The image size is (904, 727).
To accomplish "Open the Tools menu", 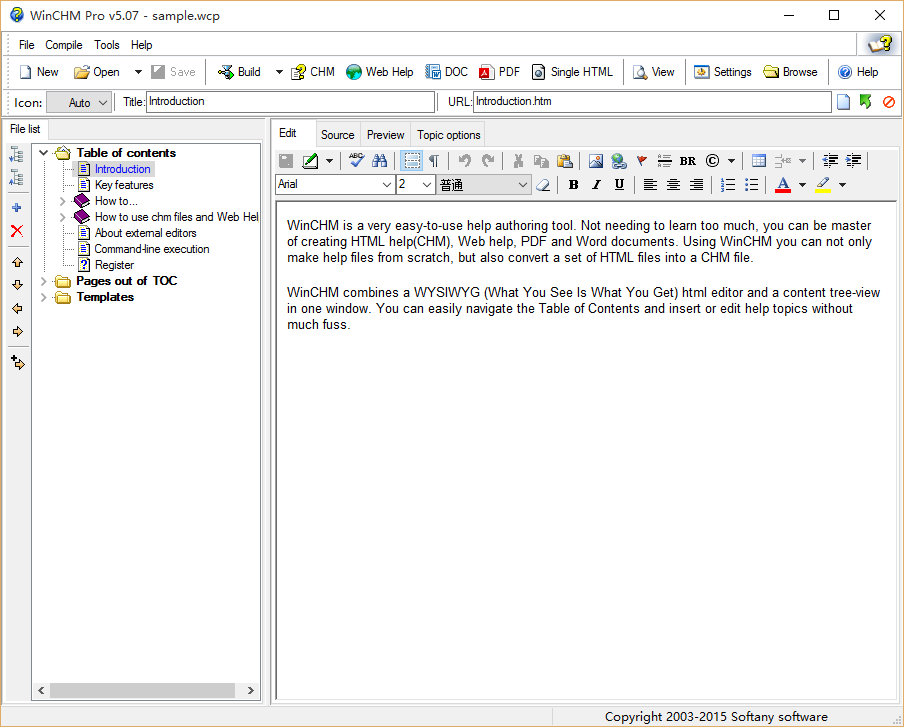I will pos(107,45).
